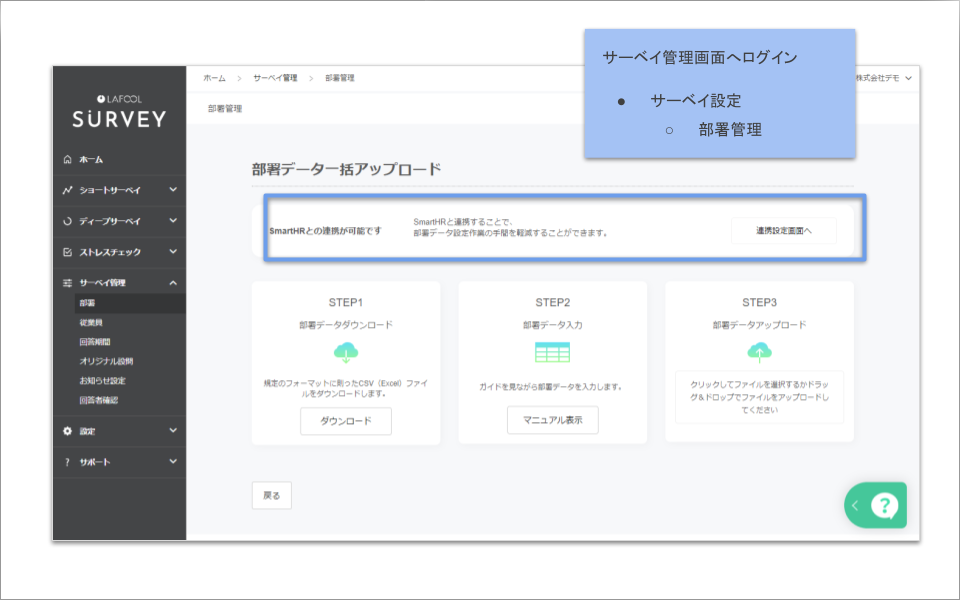Click the short survey chart icon
Screen dimensions: 960x600
(x=67, y=190)
